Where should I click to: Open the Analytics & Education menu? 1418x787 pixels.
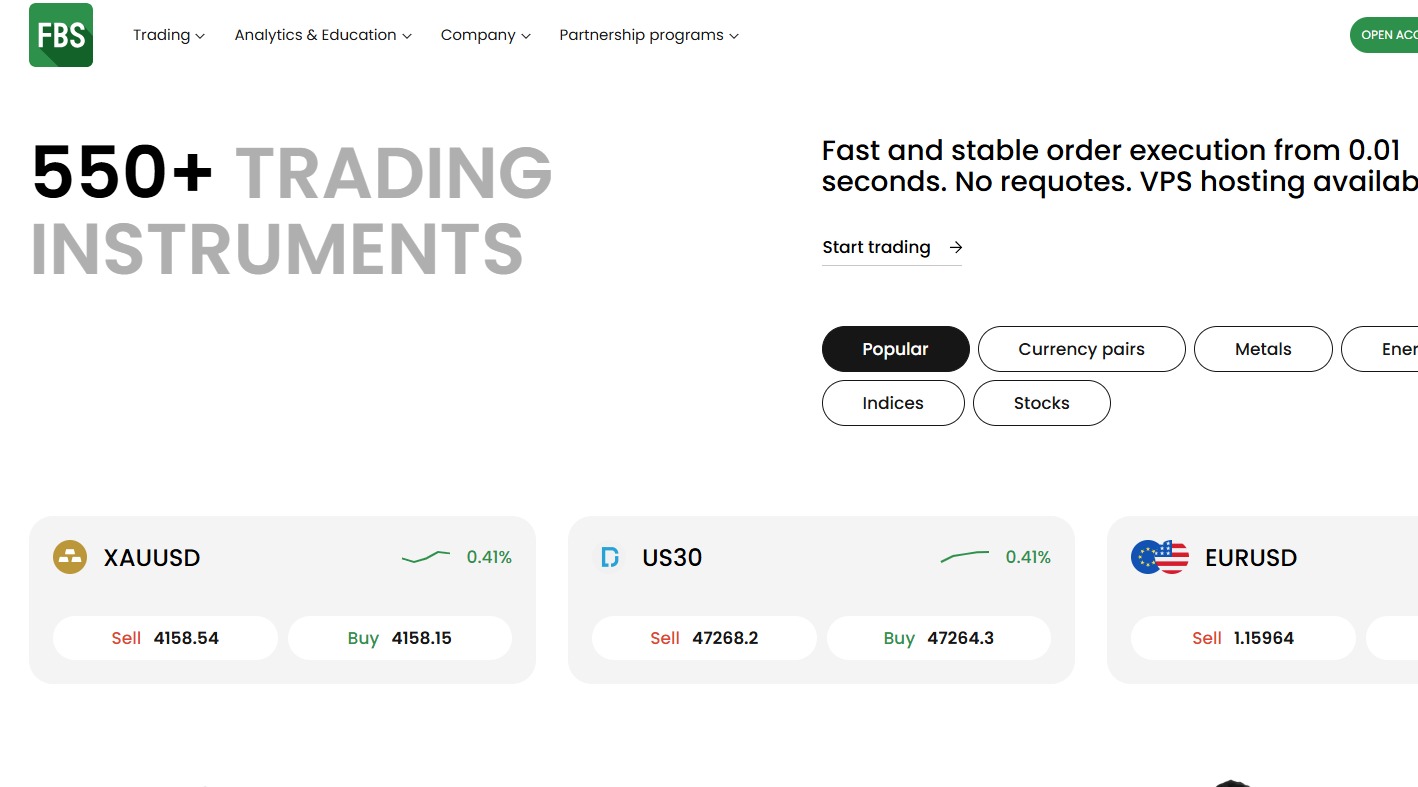click(x=322, y=35)
